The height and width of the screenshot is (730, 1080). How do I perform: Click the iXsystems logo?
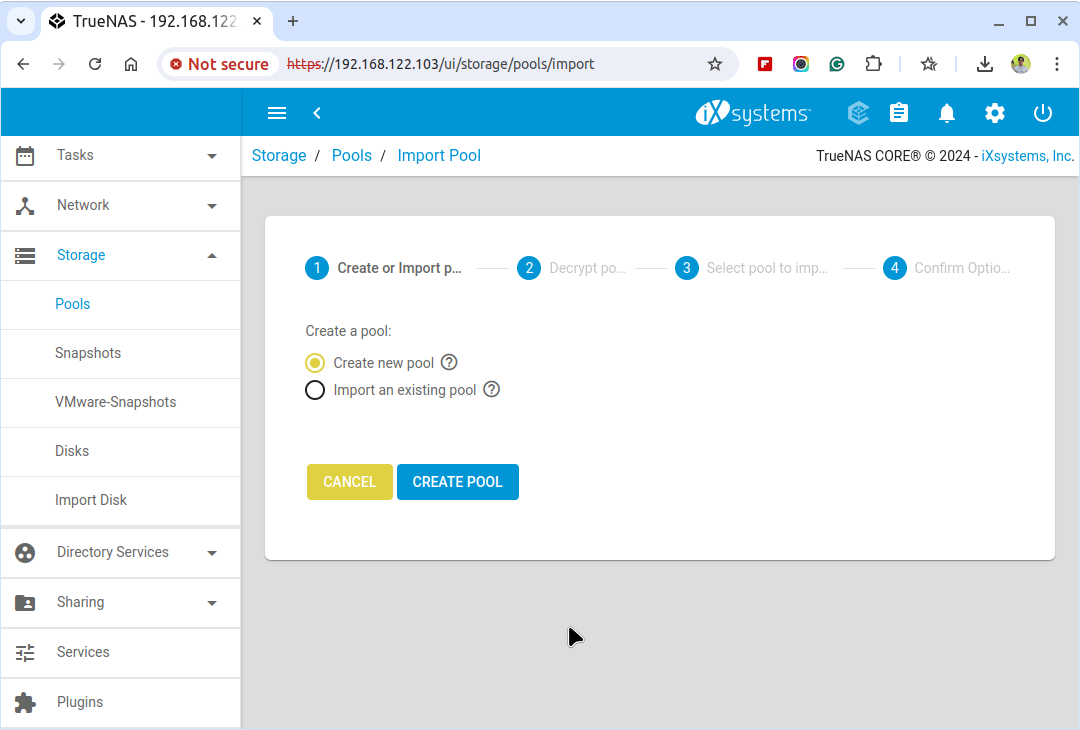pyautogui.click(x=753, y=113)
